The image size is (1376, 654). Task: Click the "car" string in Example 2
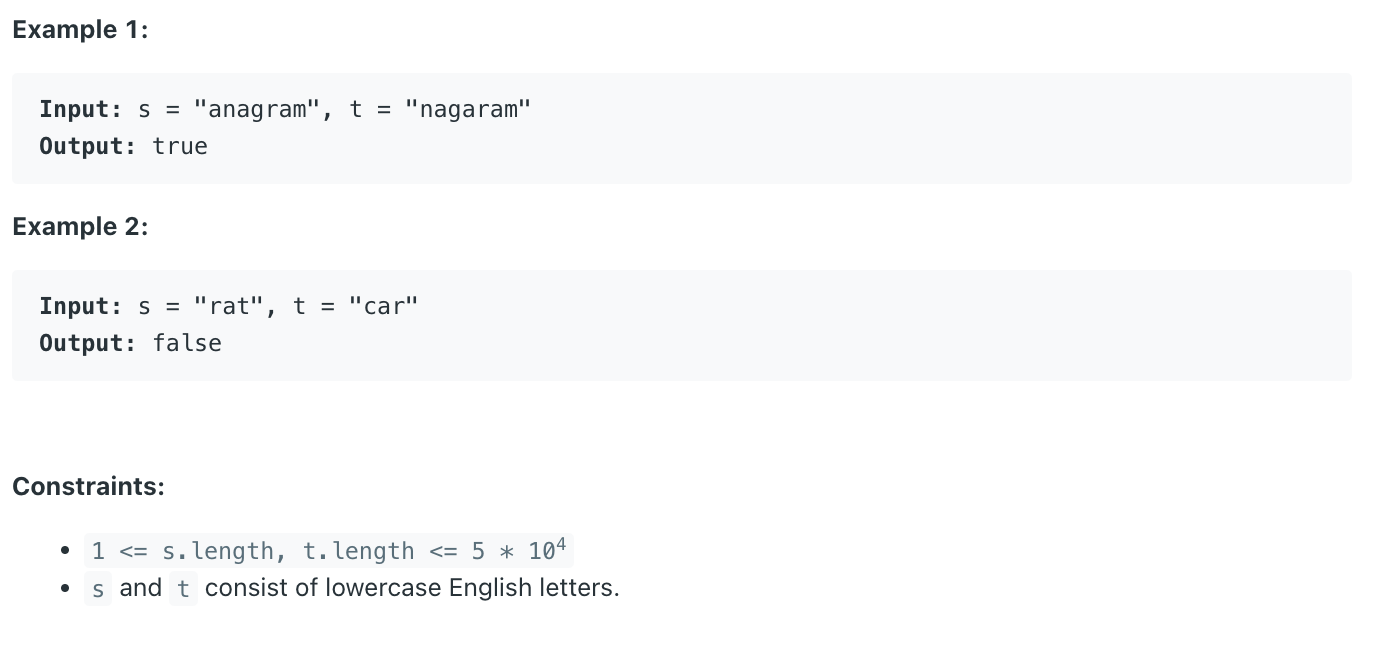coord(383,306)
